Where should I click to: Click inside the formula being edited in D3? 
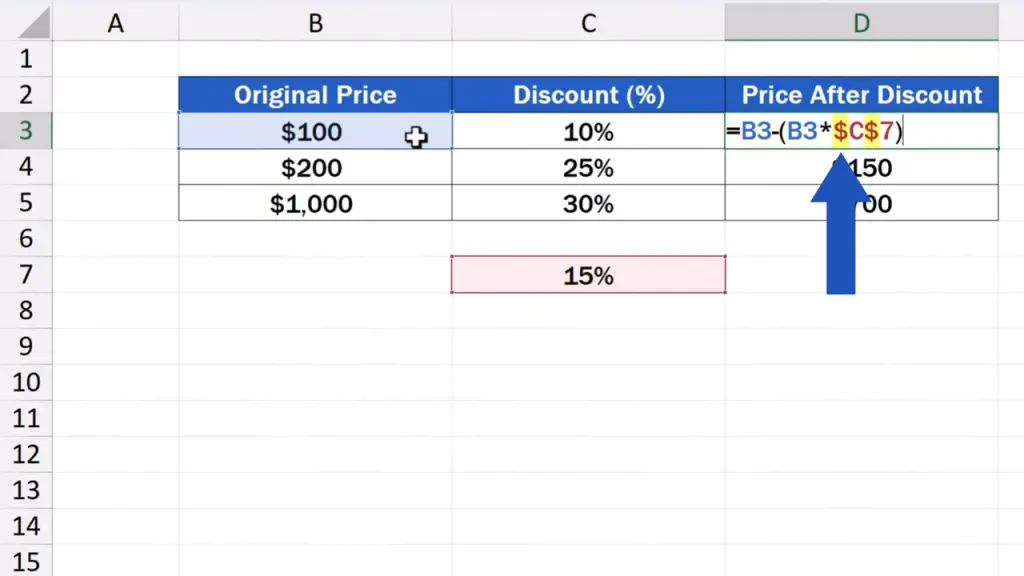tap(820, 131)
